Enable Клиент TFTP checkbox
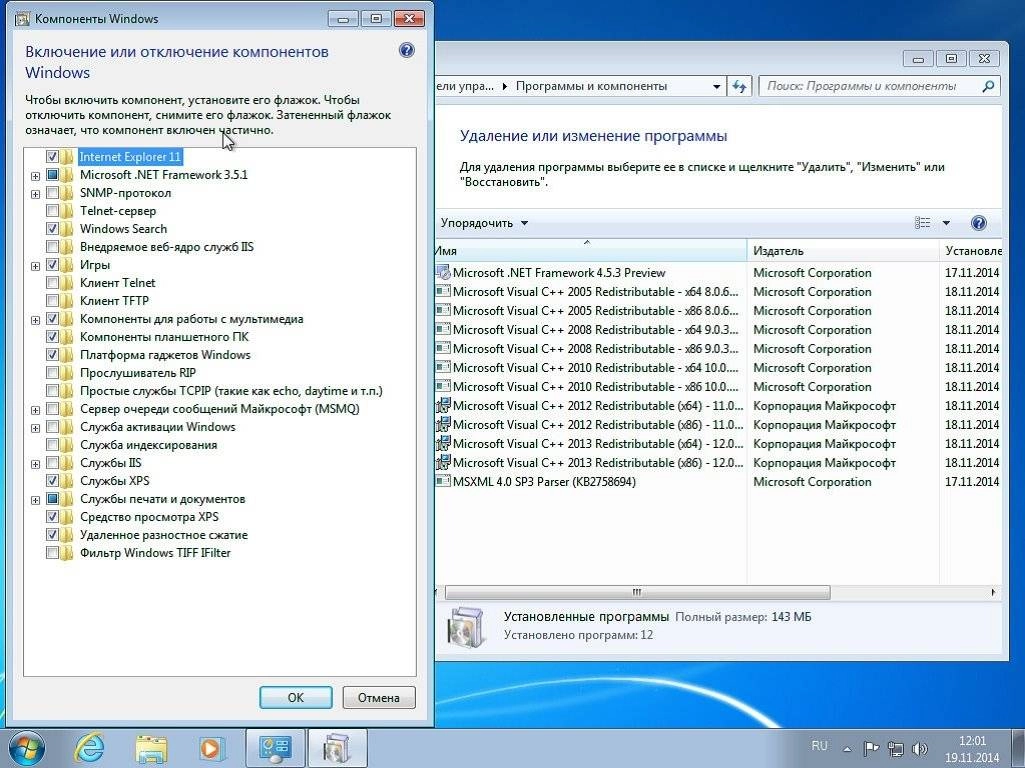The image size is (1025, 768). [52, 301]
